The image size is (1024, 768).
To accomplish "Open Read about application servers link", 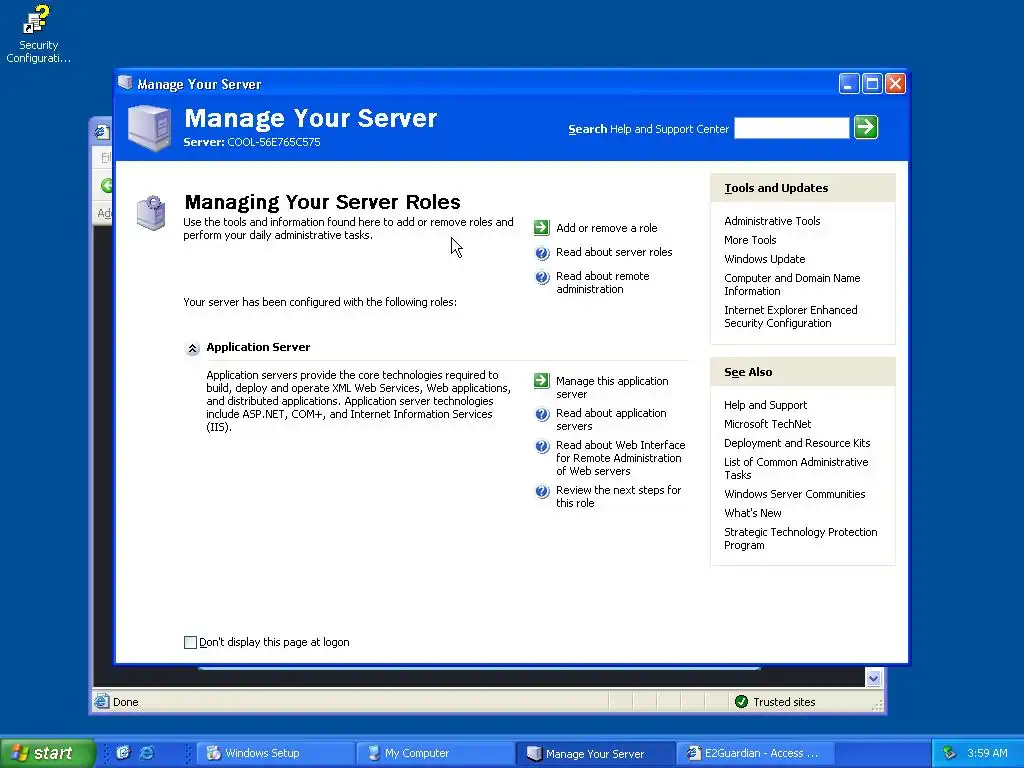I will [611, 419].
